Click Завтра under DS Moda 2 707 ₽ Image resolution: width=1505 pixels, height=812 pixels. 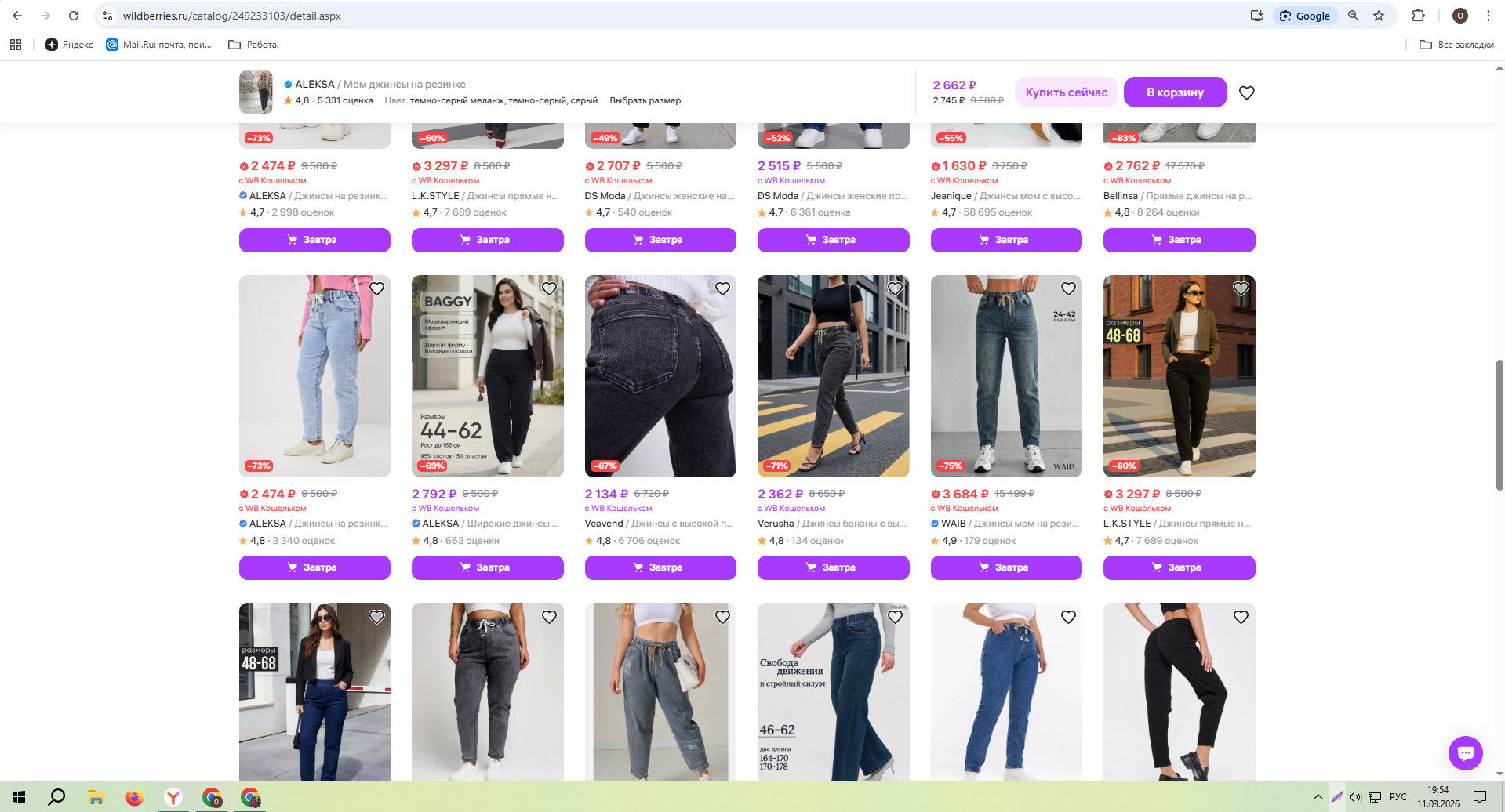[x=660, y=240]
